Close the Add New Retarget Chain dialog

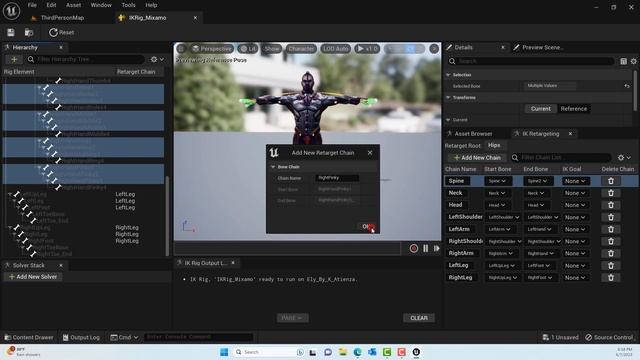click(370, 153)
